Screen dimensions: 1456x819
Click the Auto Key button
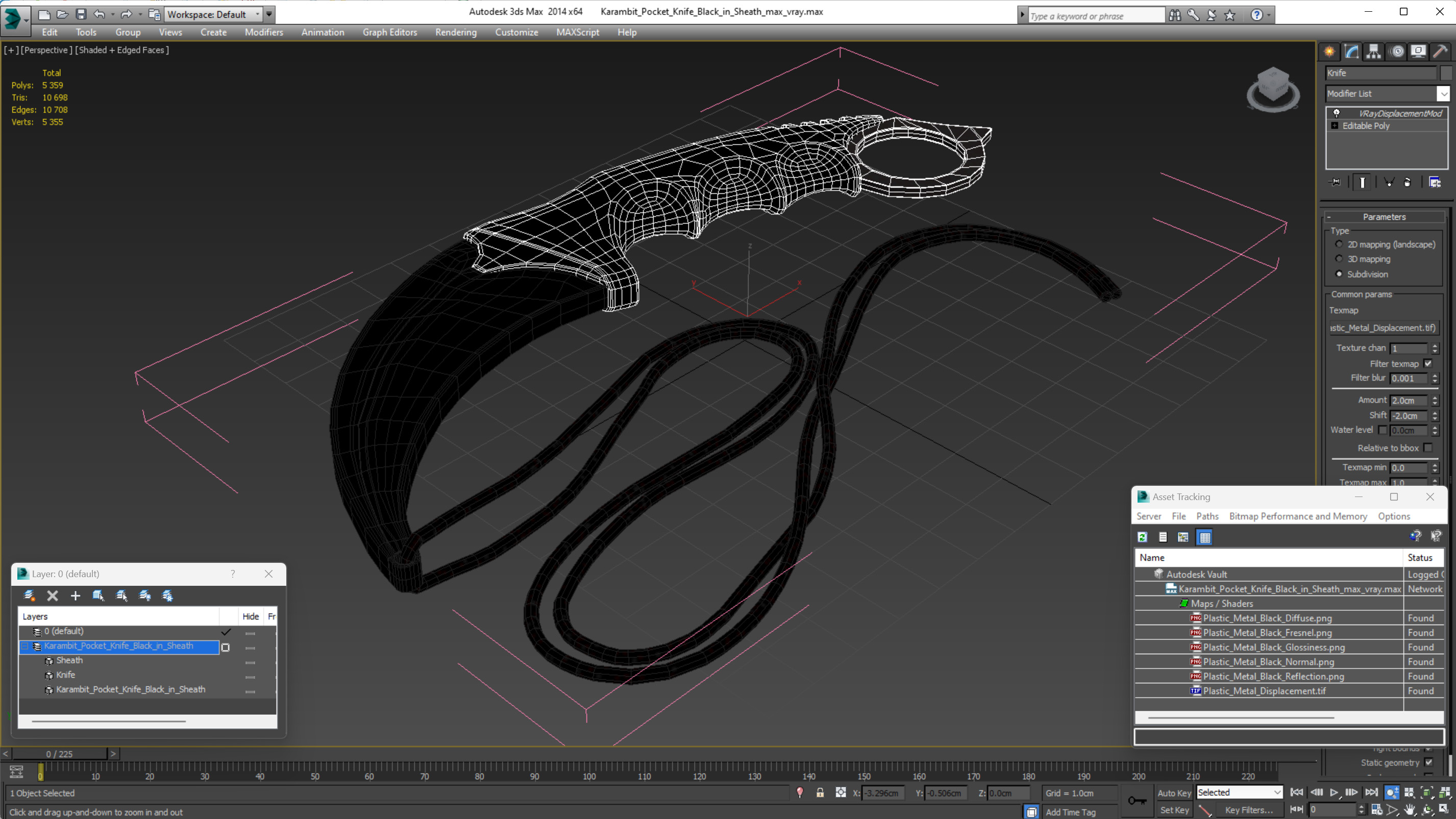1174,793
